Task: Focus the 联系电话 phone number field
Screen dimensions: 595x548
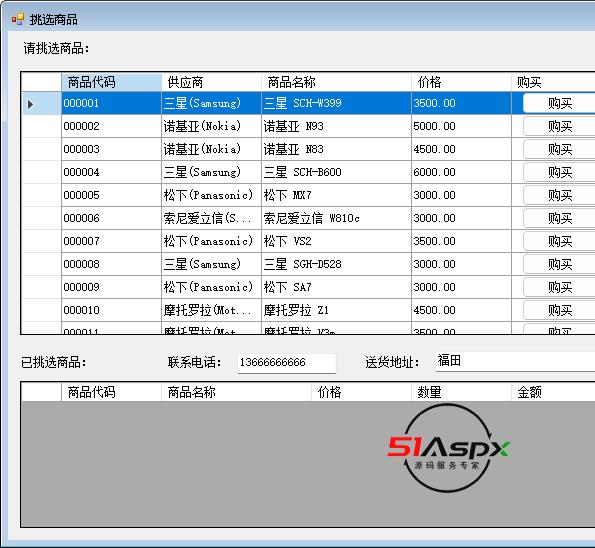Action: tap(286, 362)
